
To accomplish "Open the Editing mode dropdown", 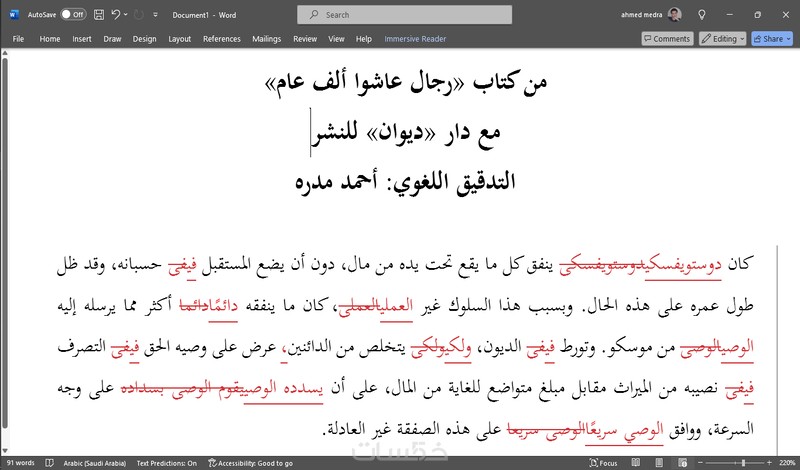I will 722,39.
